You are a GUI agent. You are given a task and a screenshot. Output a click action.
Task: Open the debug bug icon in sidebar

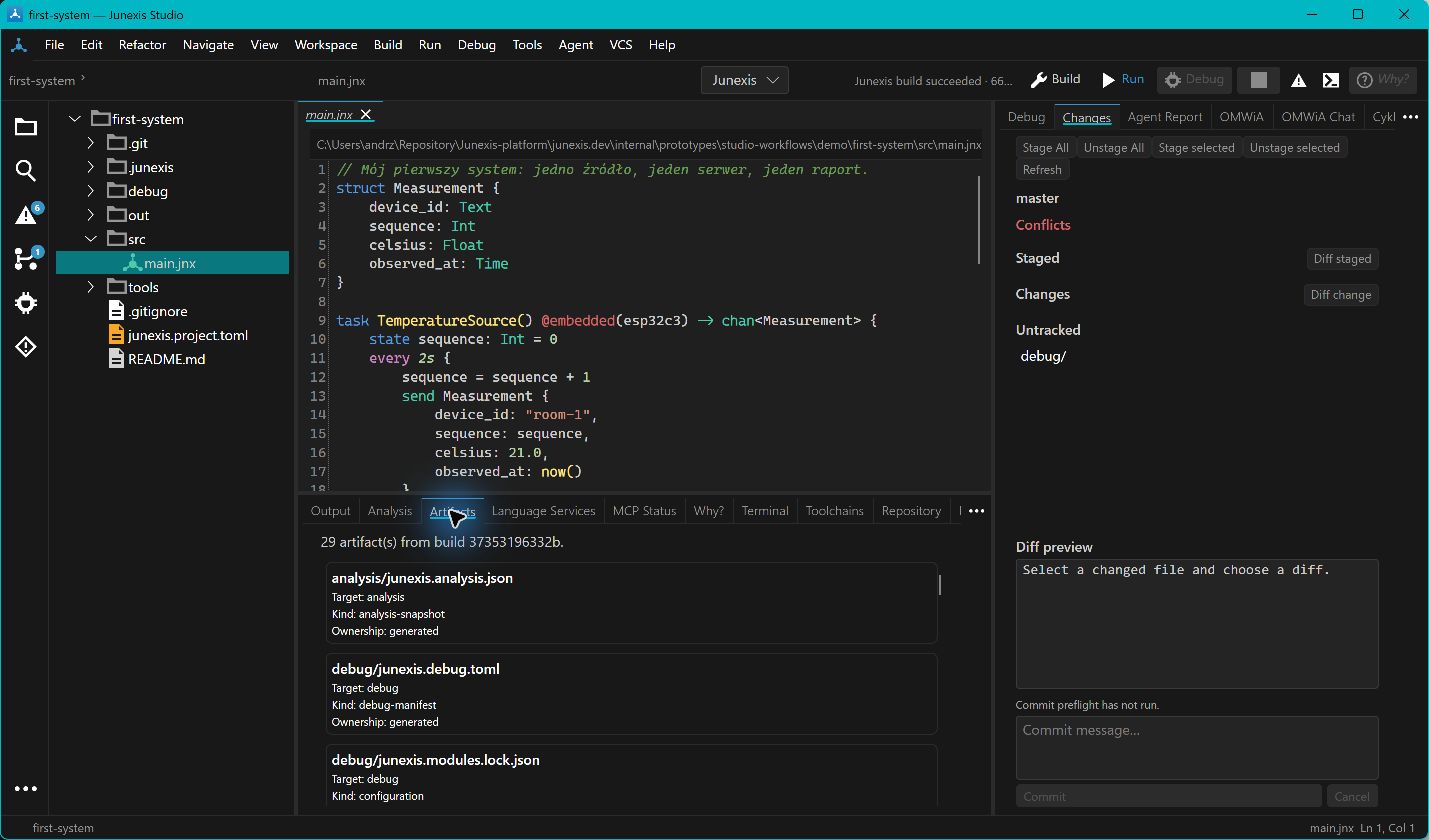26,303
